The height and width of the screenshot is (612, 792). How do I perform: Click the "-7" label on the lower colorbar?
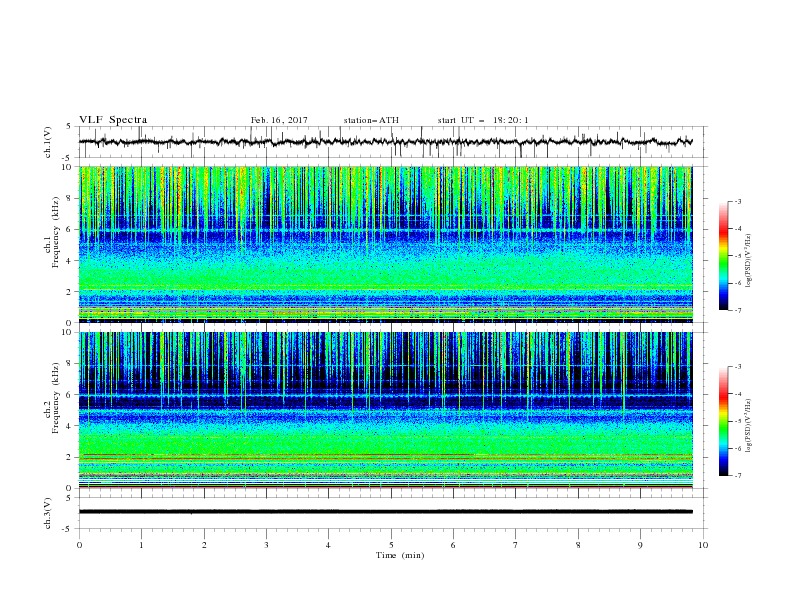point(737,475)
